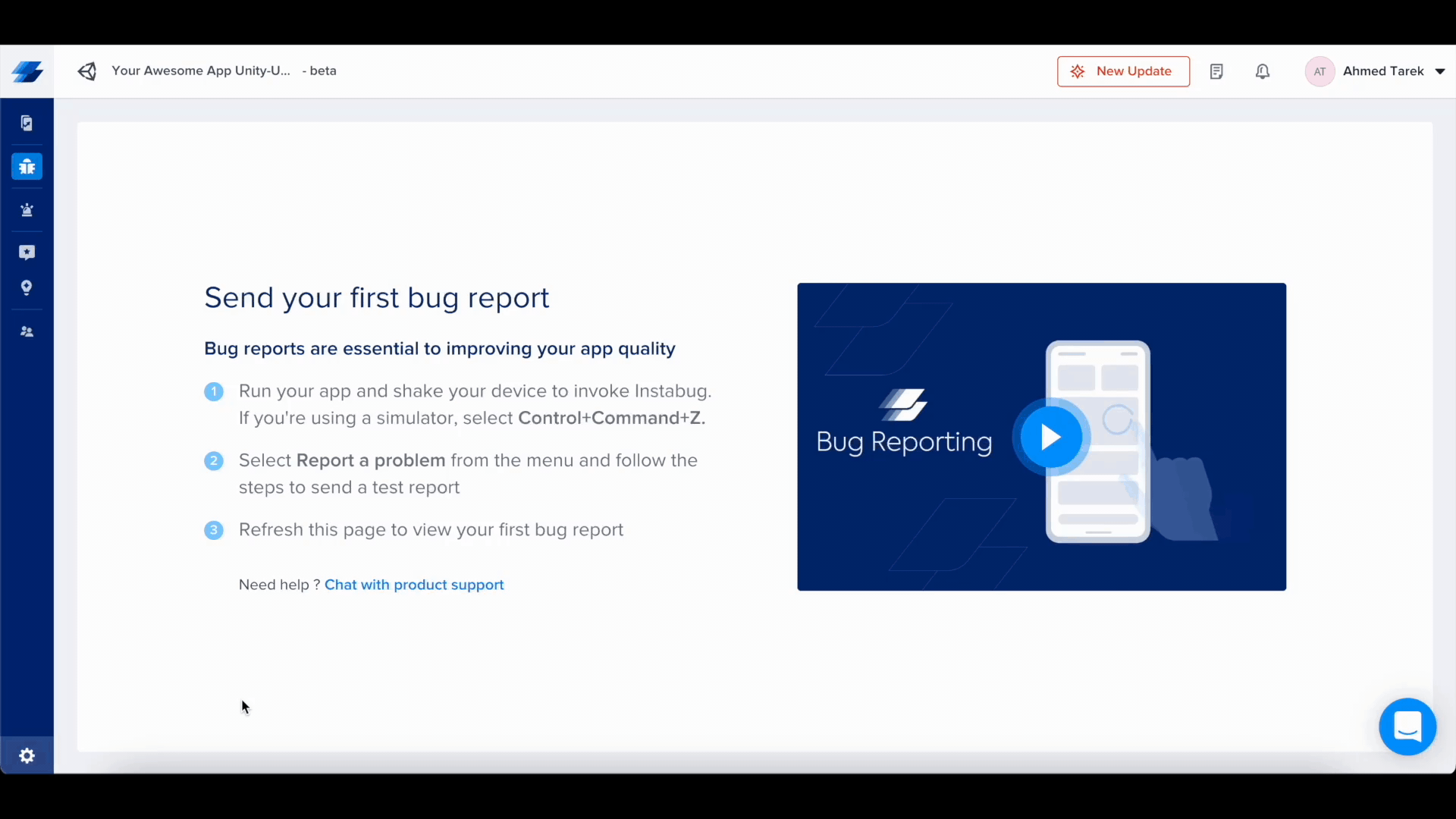The image size is (1456, 819).
Task: Open the Team members icon in sidebar
Action: point(27,332)
